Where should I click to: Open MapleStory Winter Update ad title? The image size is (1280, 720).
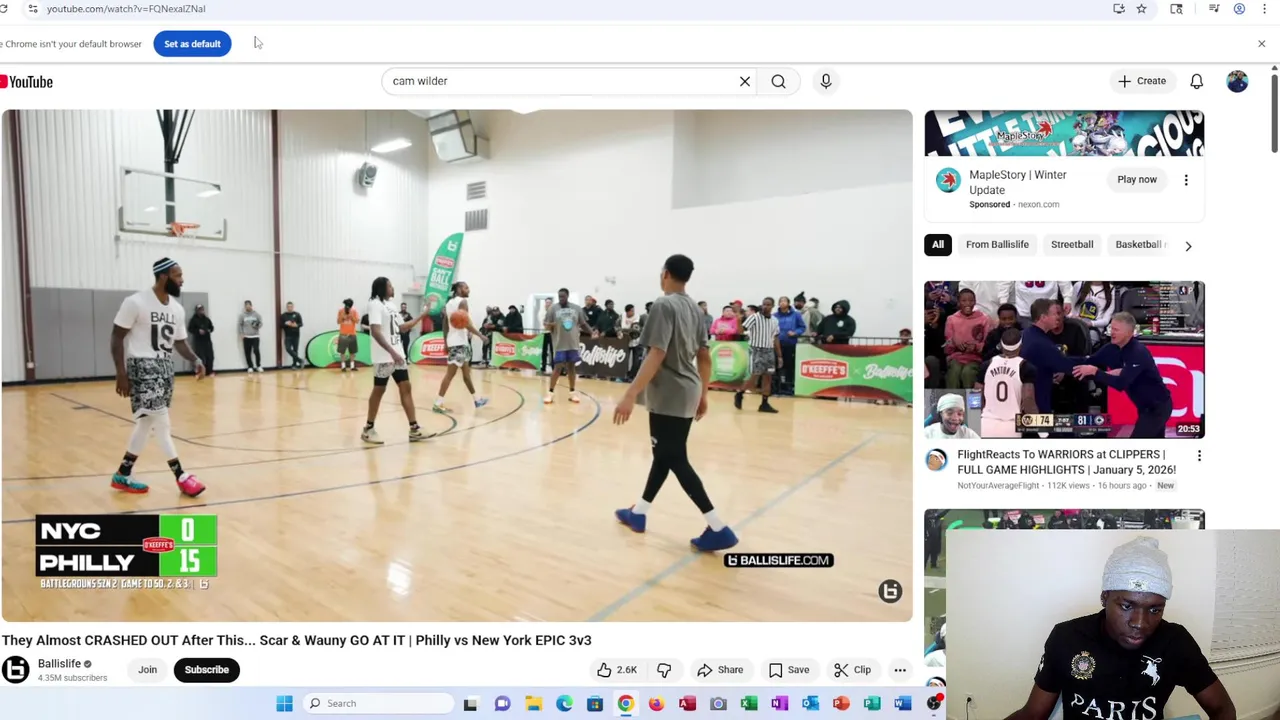click(1018, 182)
